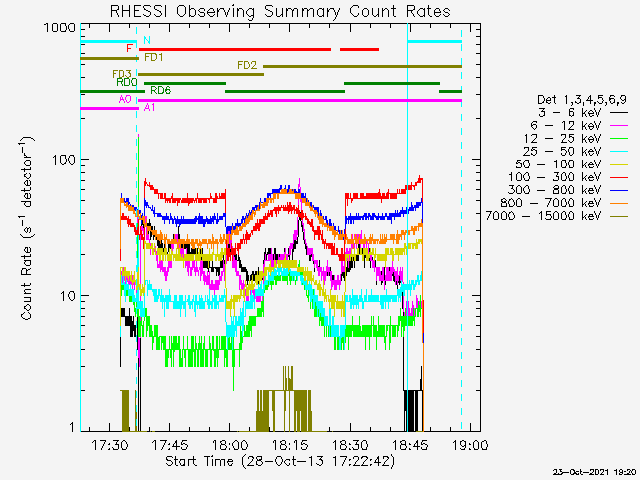
Task: Select the '50 - 100 keV' legend label
Action: pos(558,164)
